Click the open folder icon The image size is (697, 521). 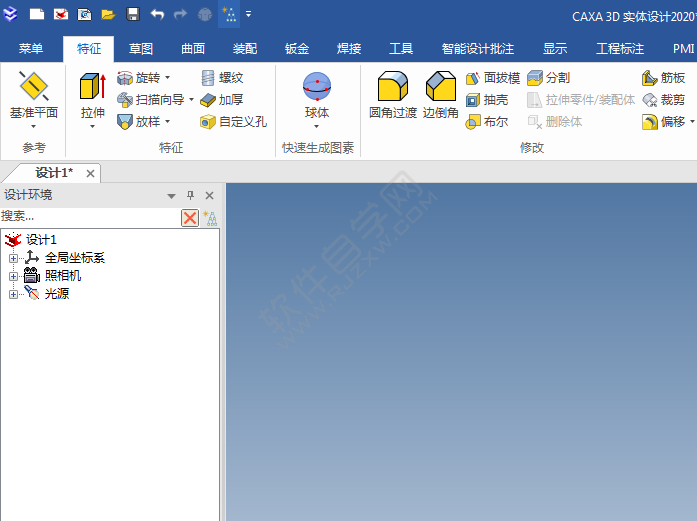108,14
